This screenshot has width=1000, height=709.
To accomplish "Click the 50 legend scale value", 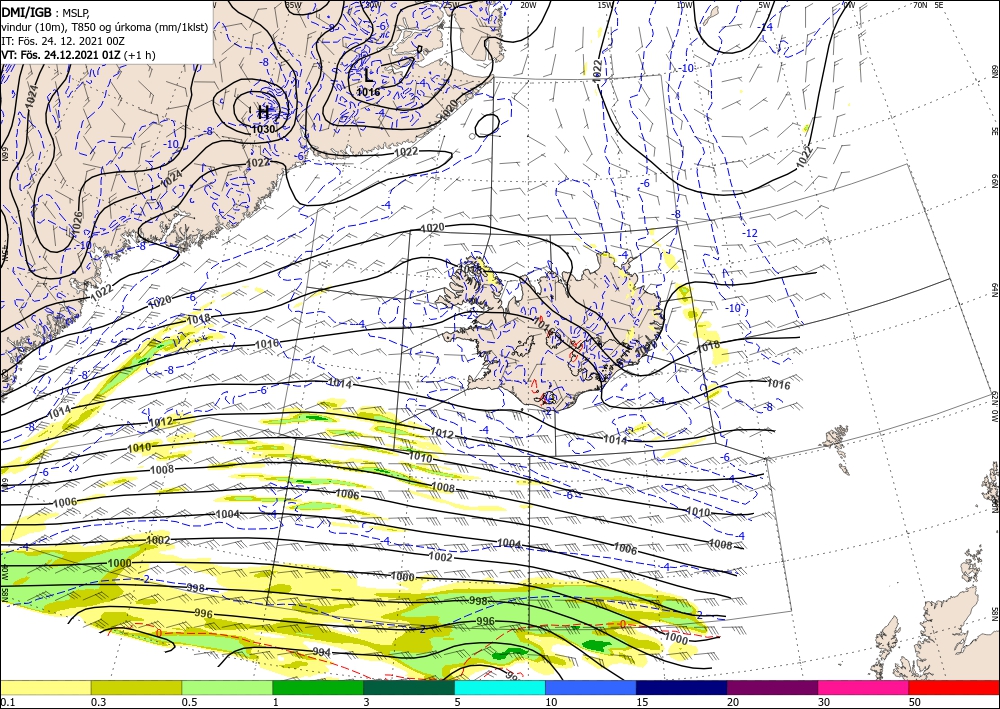I will coord(914,702).
